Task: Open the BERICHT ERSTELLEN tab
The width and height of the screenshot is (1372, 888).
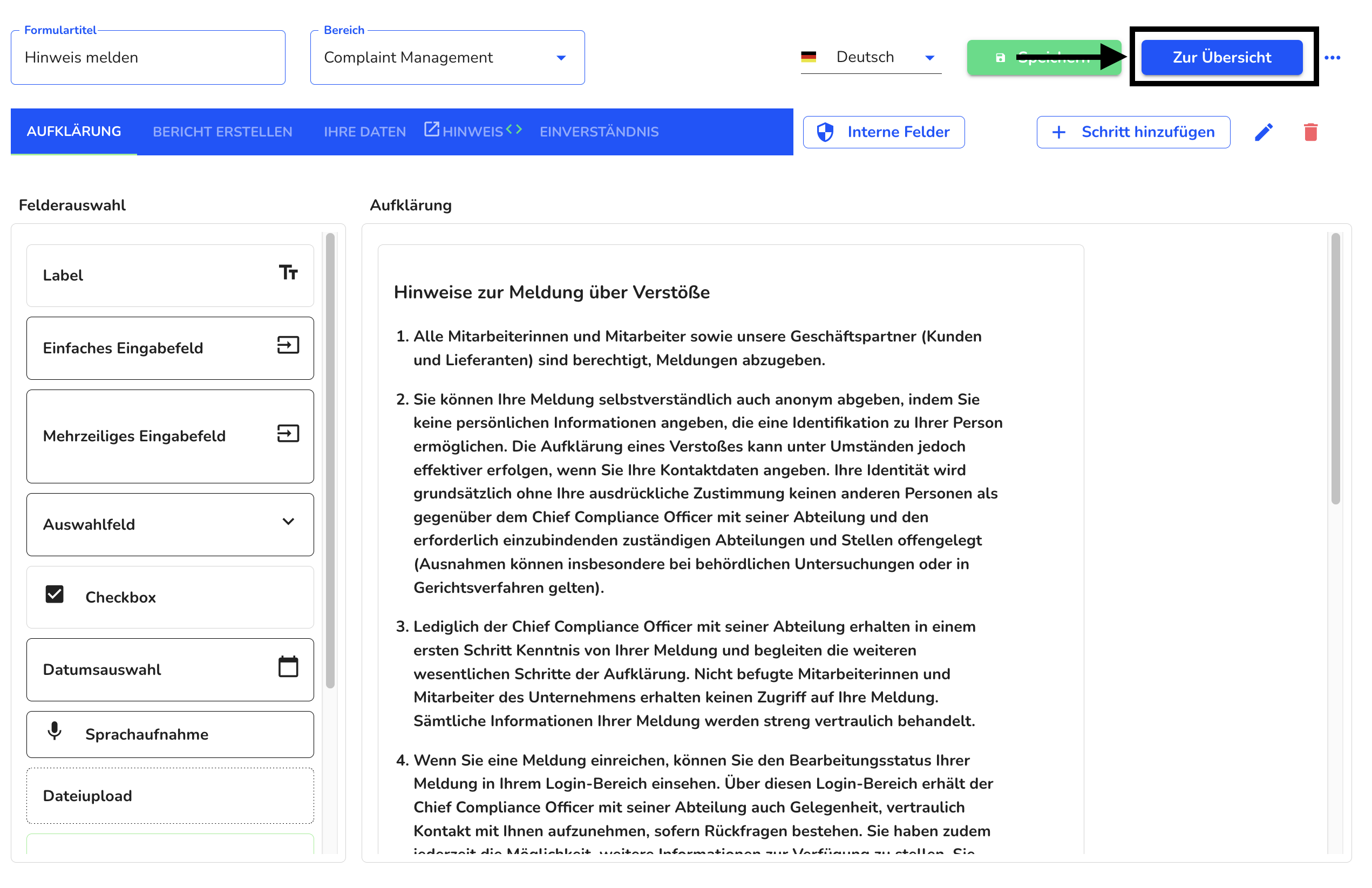Action: coord(222,132)
